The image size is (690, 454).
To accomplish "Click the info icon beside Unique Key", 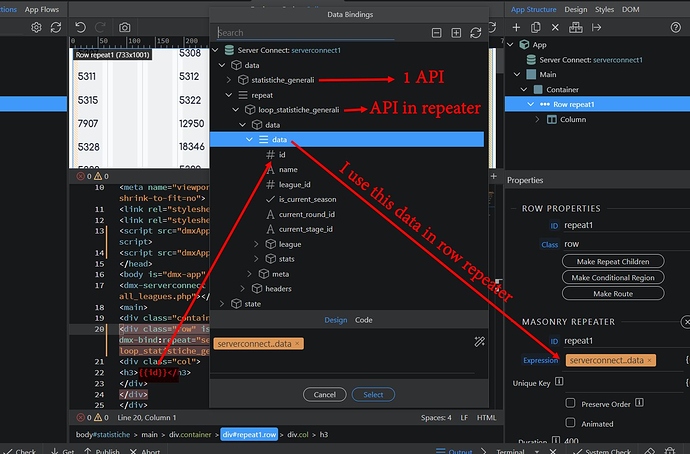I will (x=559, y=381).
